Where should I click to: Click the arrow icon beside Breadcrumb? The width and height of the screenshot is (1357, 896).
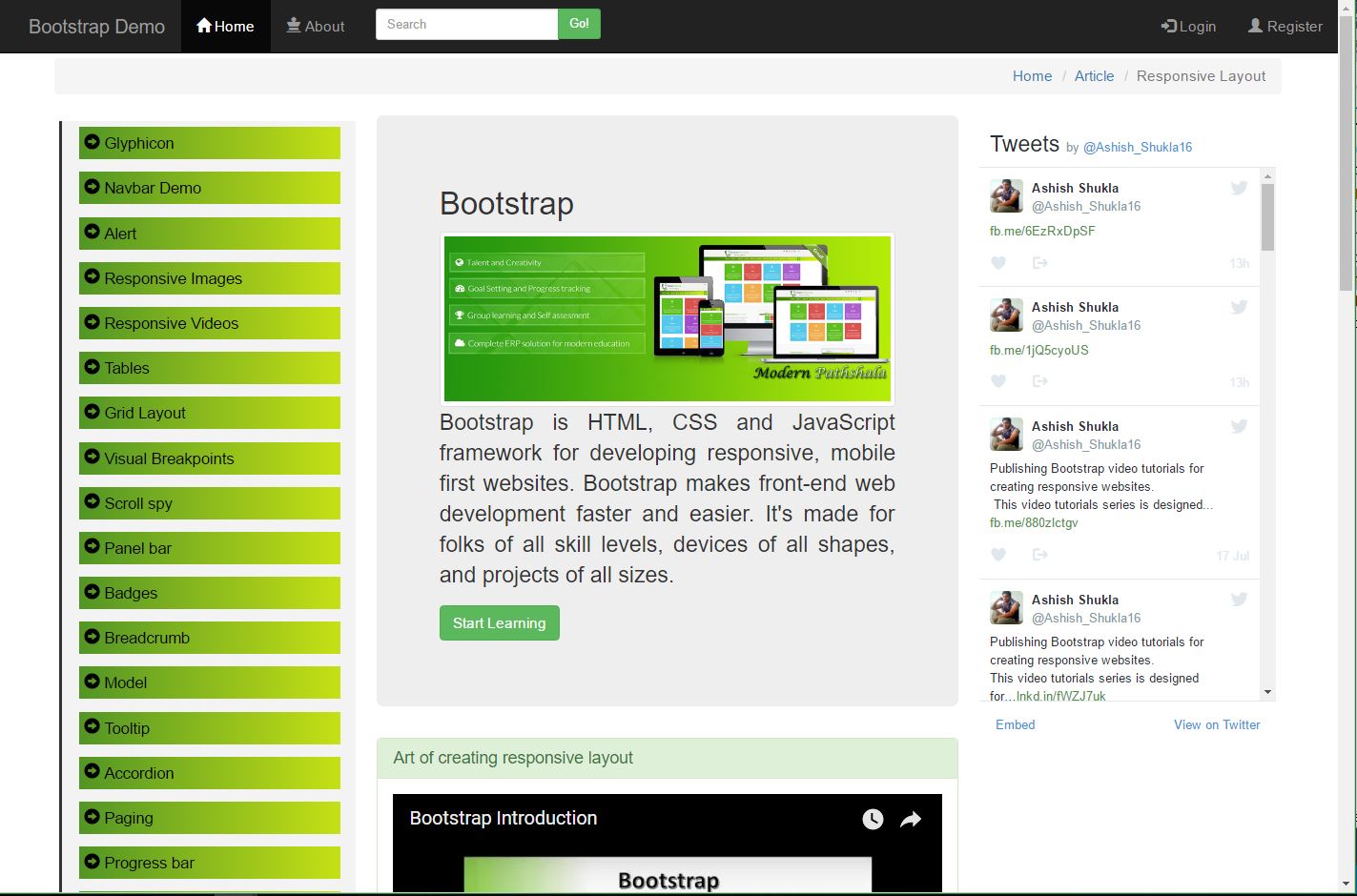pyautogui.click(x=93, y=637)
